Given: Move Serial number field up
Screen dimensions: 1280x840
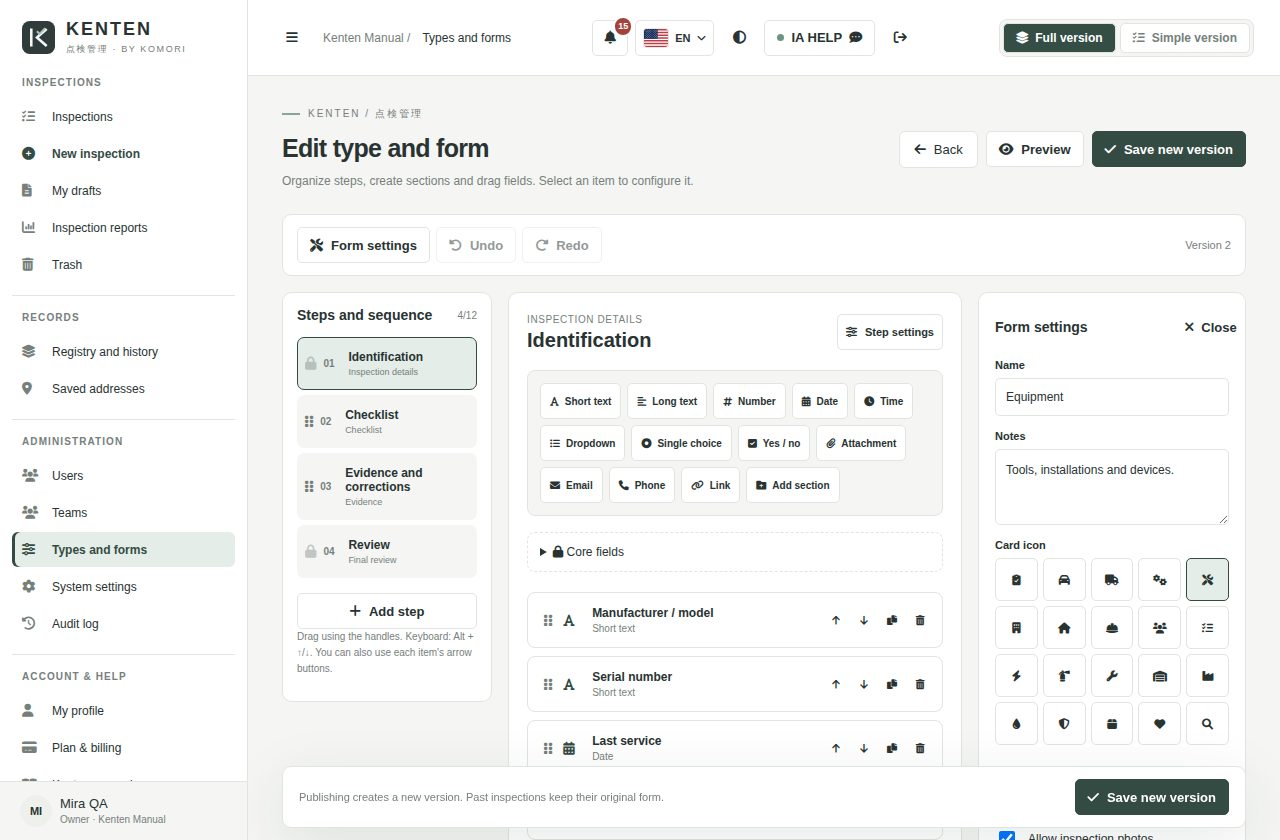Looking at the screenshot, I should (836, 684).
